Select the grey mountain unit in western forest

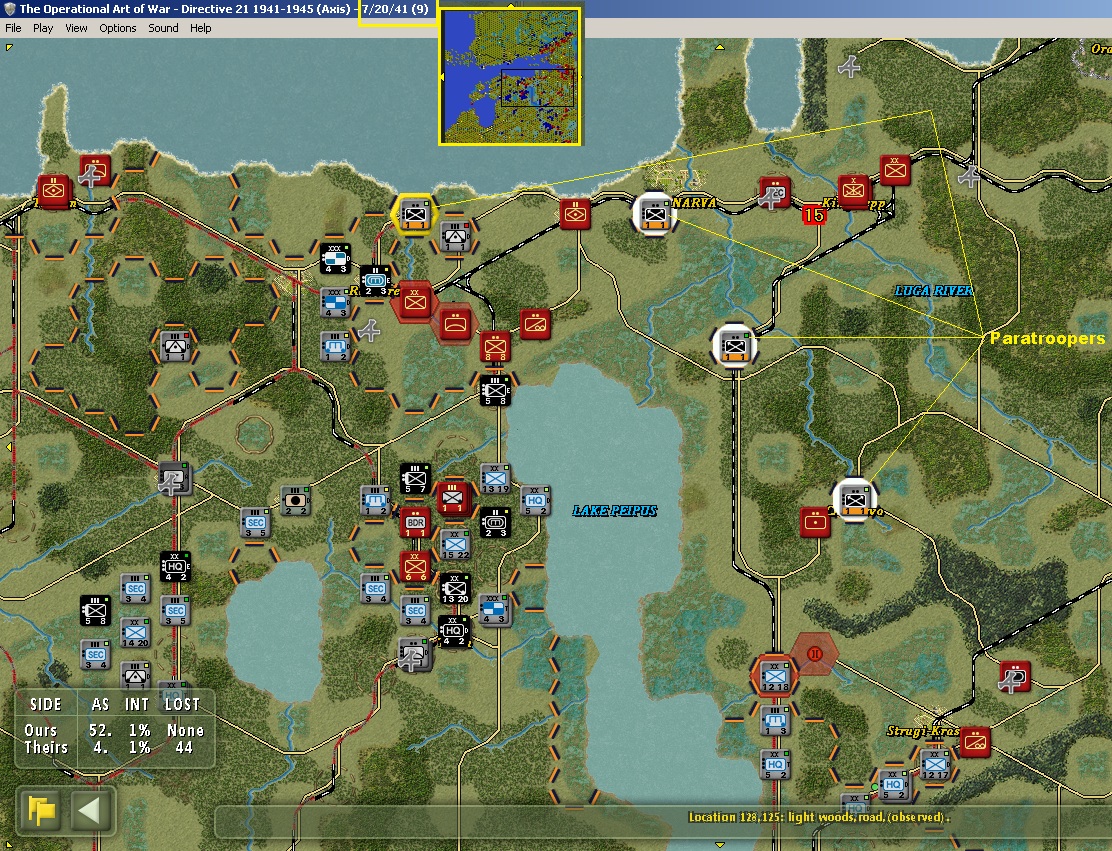coord(174,347)
